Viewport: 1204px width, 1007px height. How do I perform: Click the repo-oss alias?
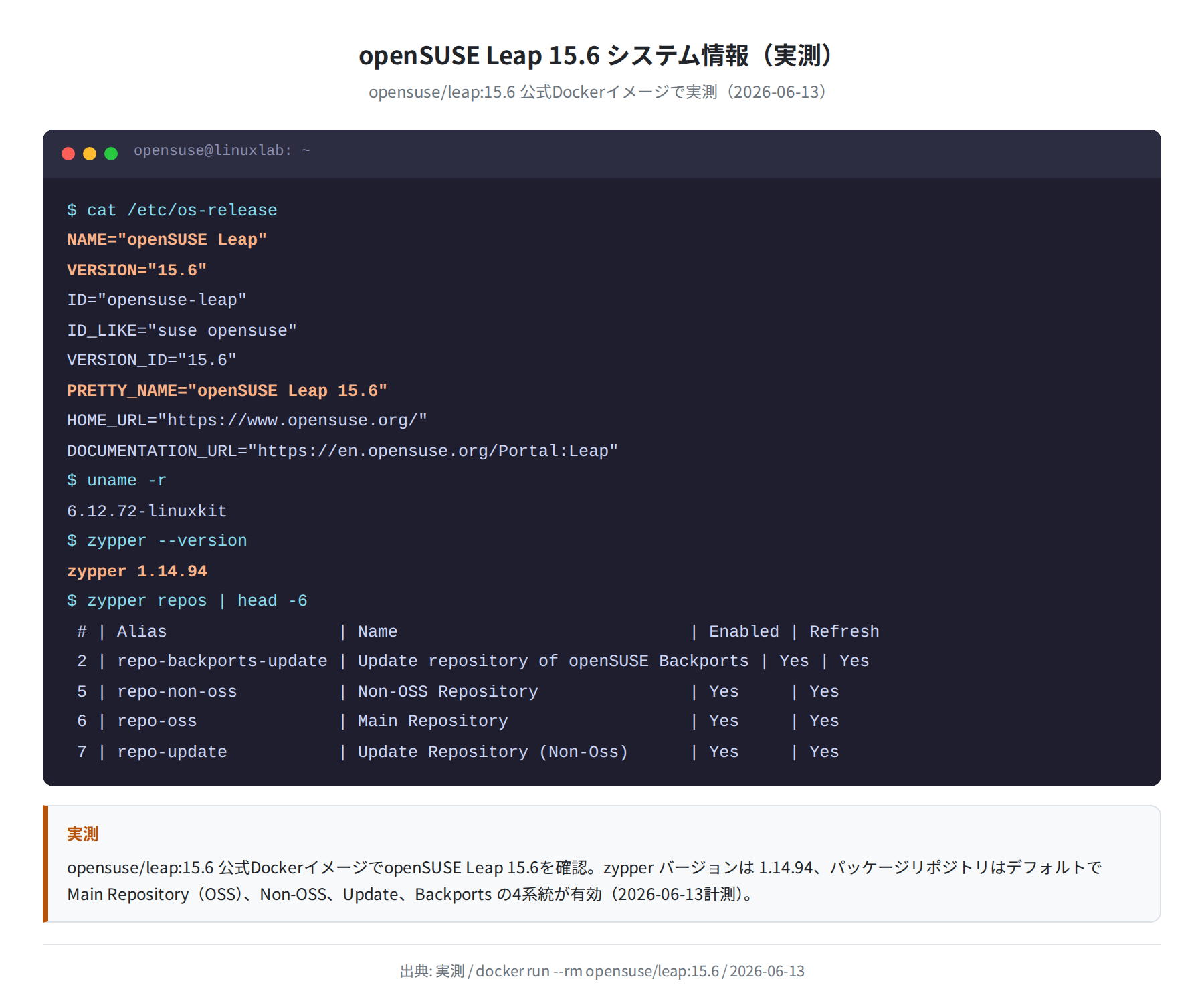pos(157,721)
